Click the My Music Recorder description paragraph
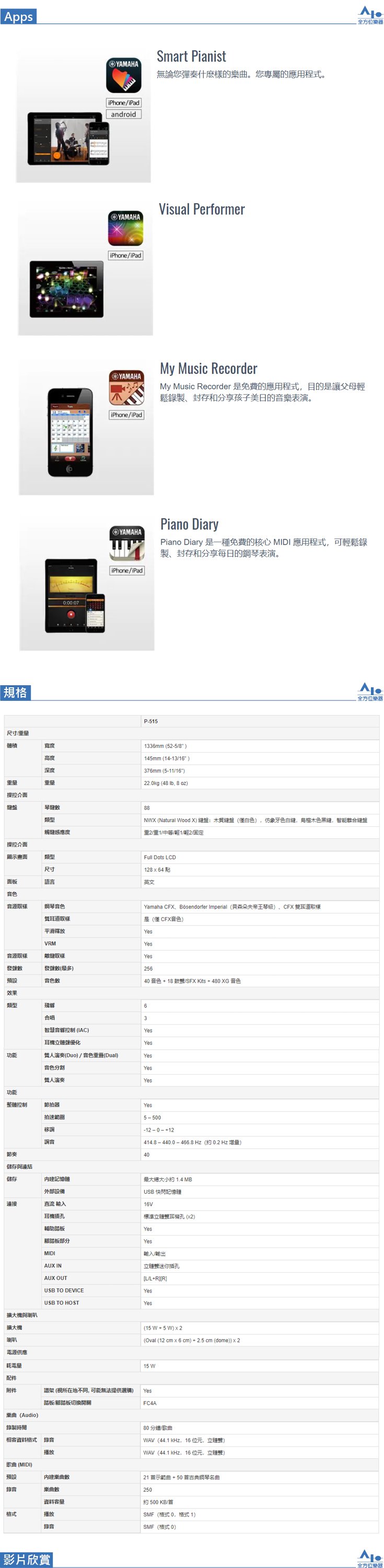 (x=263, y=393)
